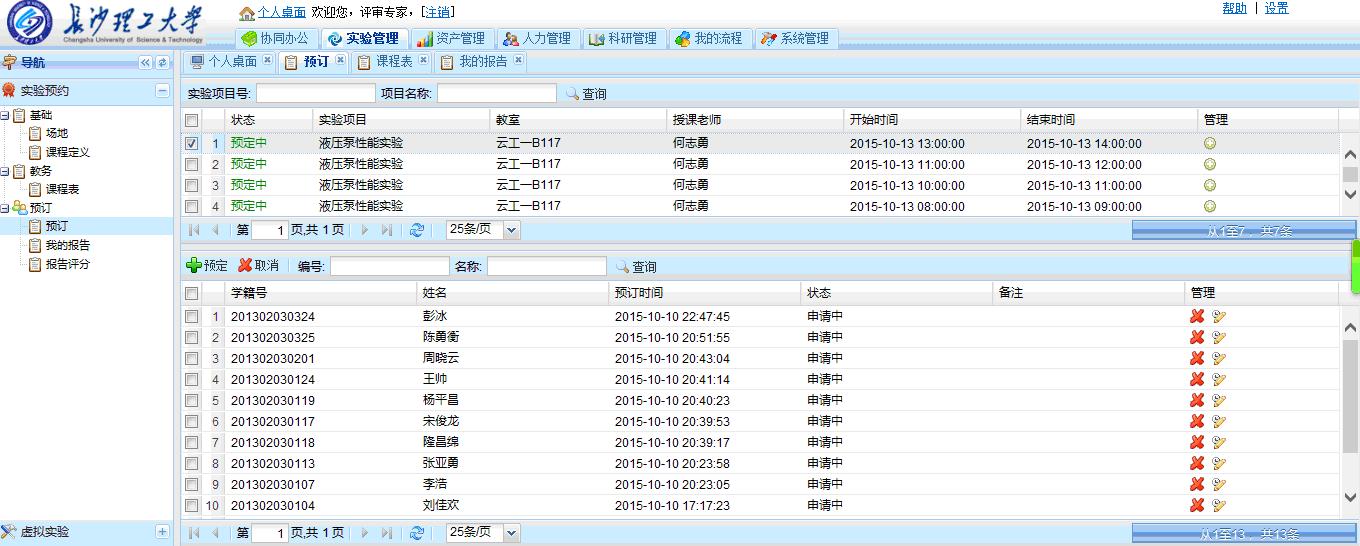Click the manage icon in first experiment row
Viewport: 1360px width, 546px height.
tap(1209, 144)
